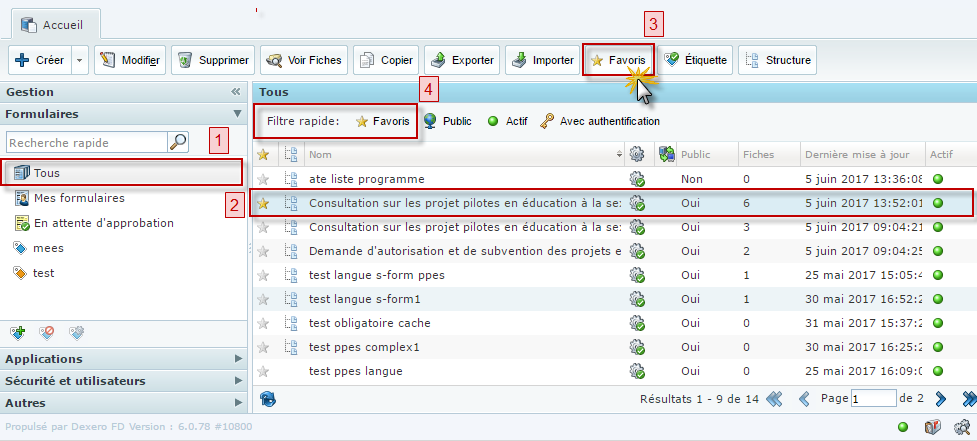
Task: Click the Supprimer toolbar button
Action: click(x=213, y=60)
